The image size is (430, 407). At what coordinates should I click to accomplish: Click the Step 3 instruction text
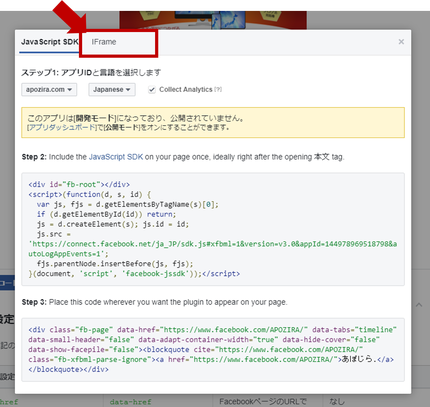click(155, 302)
